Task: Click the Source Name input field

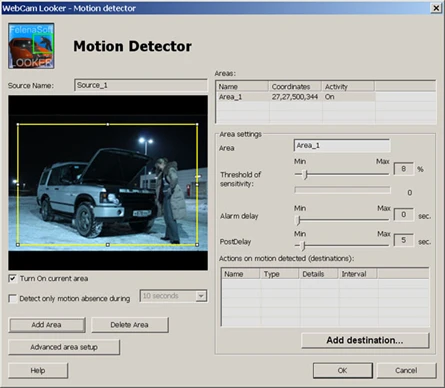Action: click(141, 85)
